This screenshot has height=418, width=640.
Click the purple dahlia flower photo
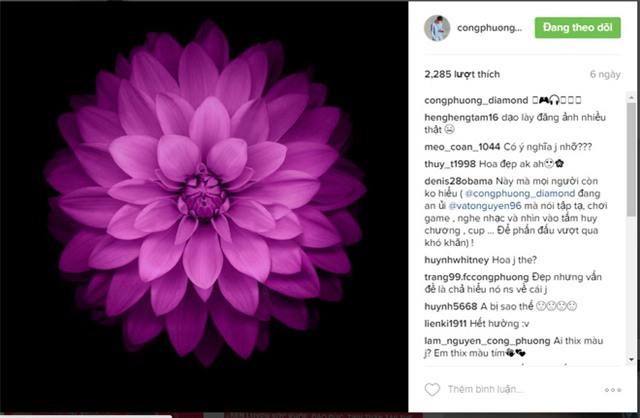tap(204, 196)
